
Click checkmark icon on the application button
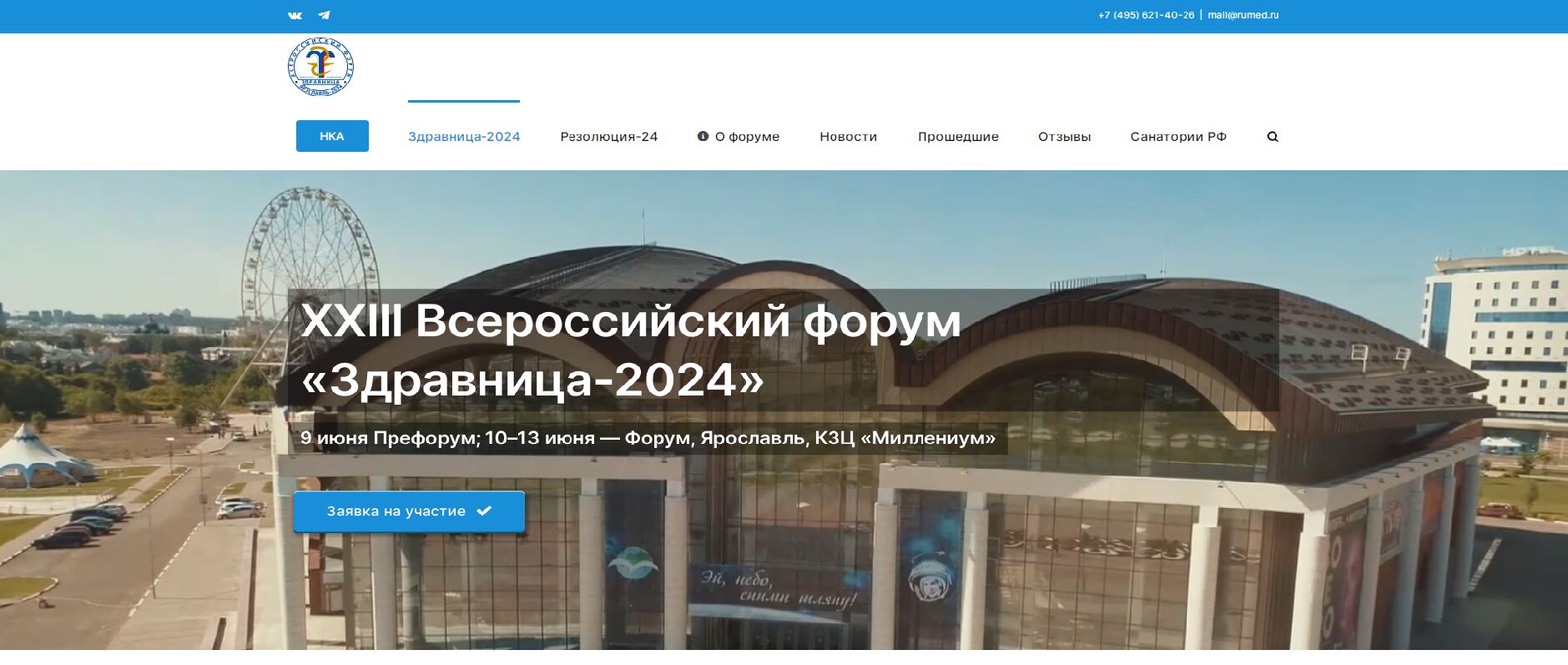[x=484, y=511]
